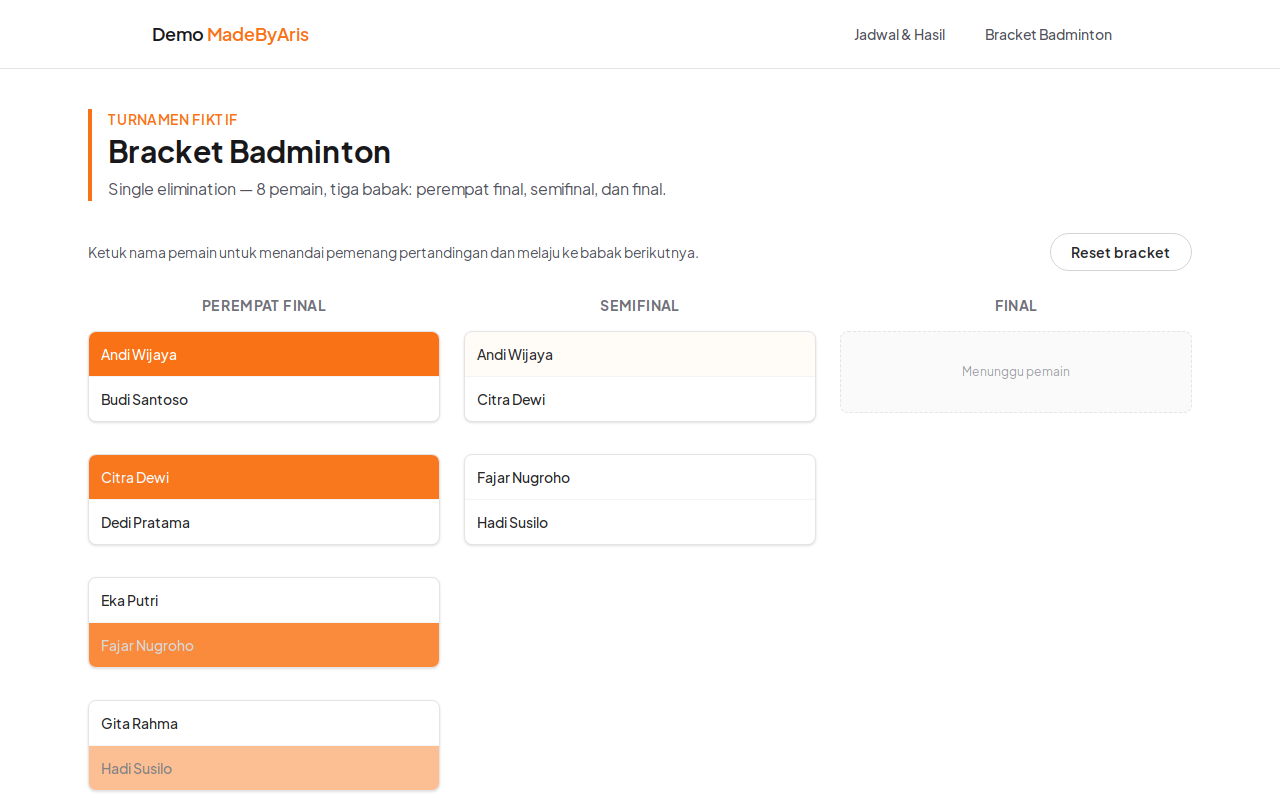The height and width of the screenshot is (800, 1280).
Task: Select Hadi Susilo in the quarterfinal column
Action: [x=264, y=768]
